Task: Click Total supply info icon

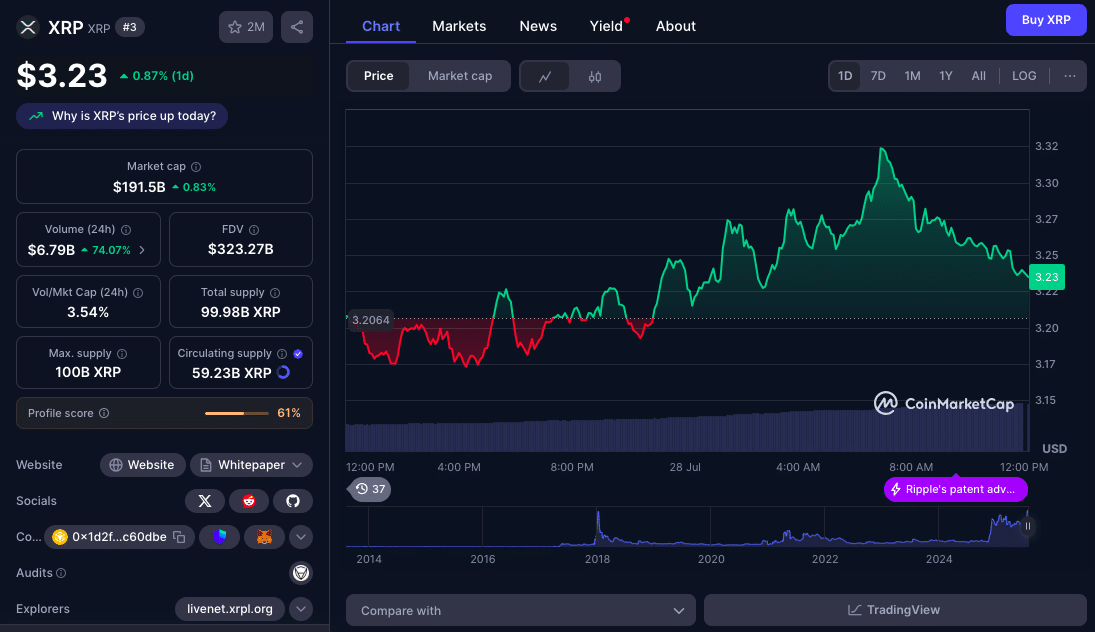Action: click(x=275, y=293)
